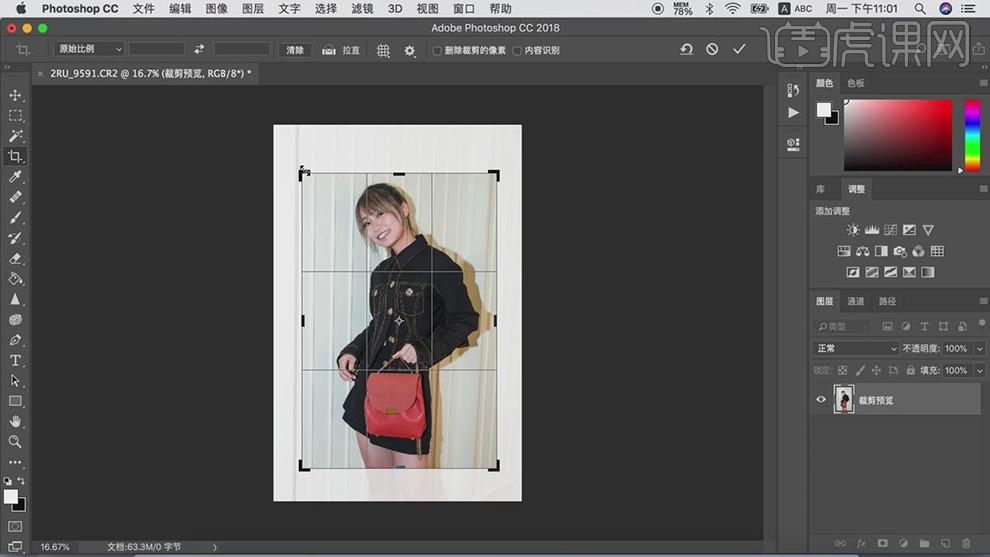This screenshot has height=557, width=990.
Task: Add a Gradient Map adjustment
Action: pyautogui.click(x=927, y=272)
